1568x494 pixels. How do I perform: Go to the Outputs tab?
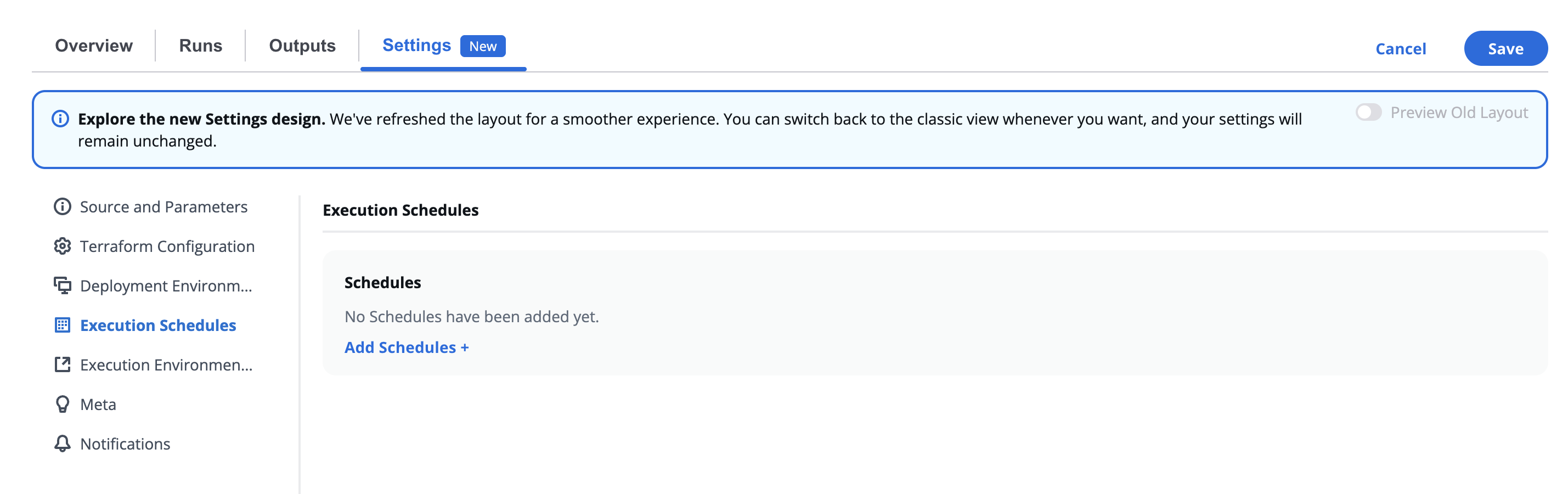click(302, 46)
